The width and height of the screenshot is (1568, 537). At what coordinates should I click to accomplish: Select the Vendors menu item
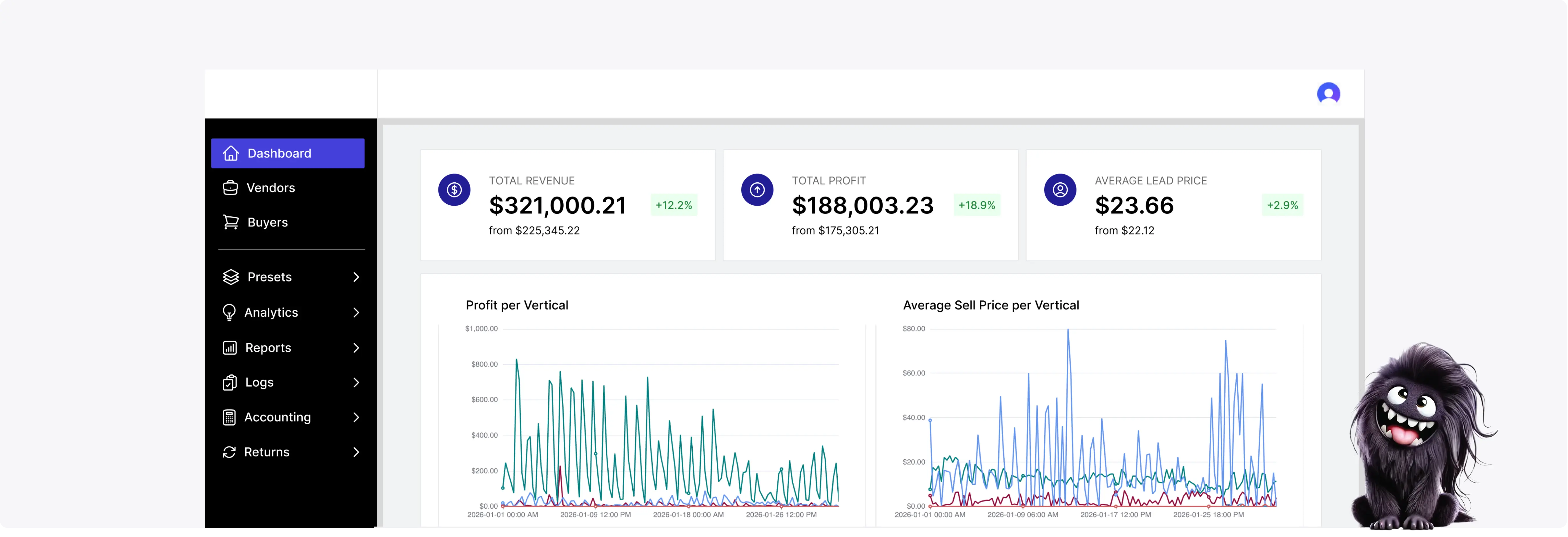click(270, 188)
